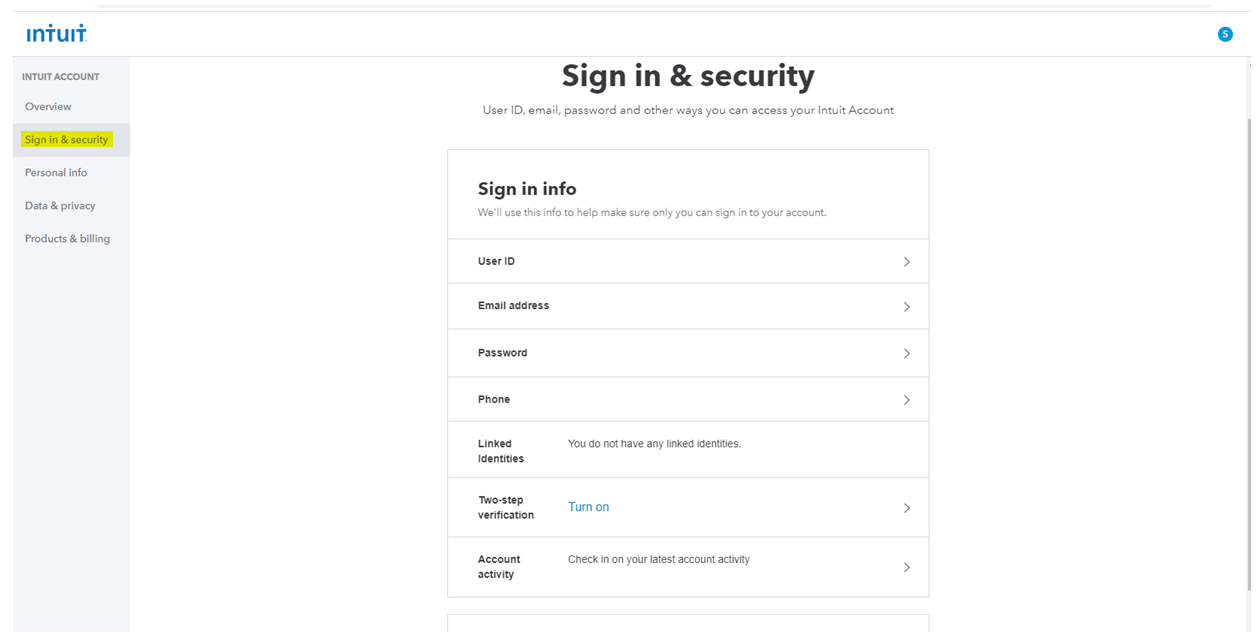Open the user profile avatar icon

pyautogui.click(x=1225, y=34)
